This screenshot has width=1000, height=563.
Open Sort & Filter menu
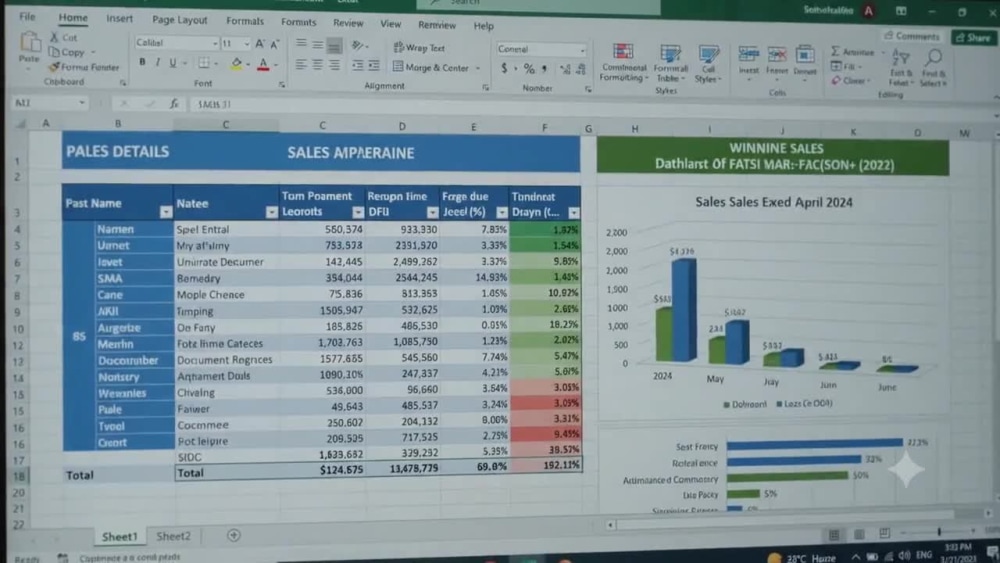pos(901,67)
